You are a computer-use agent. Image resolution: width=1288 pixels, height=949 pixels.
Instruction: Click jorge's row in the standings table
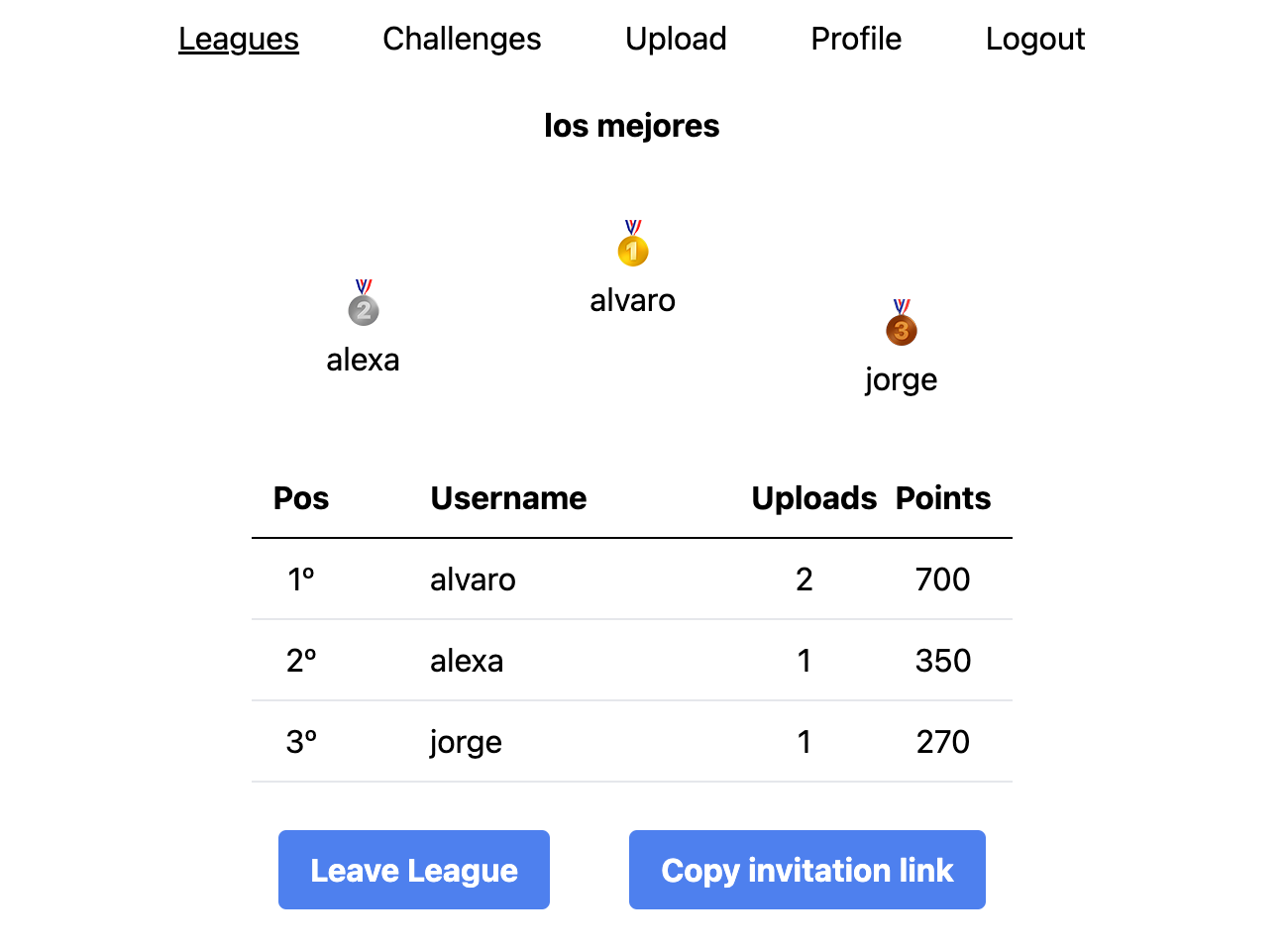pos(632,741)
